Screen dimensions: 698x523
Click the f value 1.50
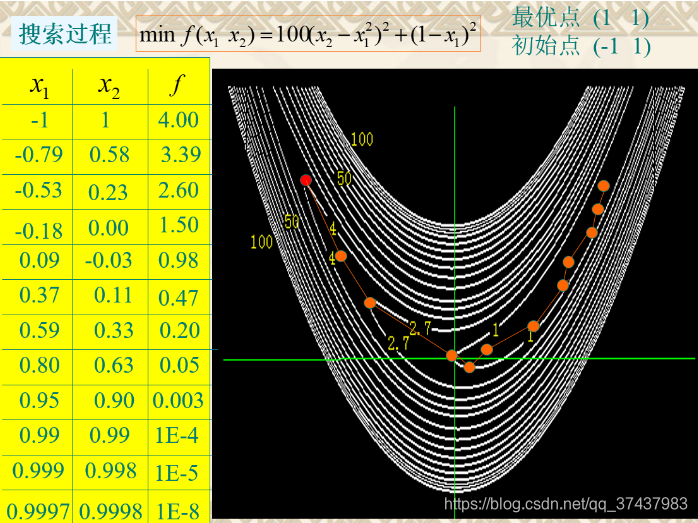(x=179, y=225)
